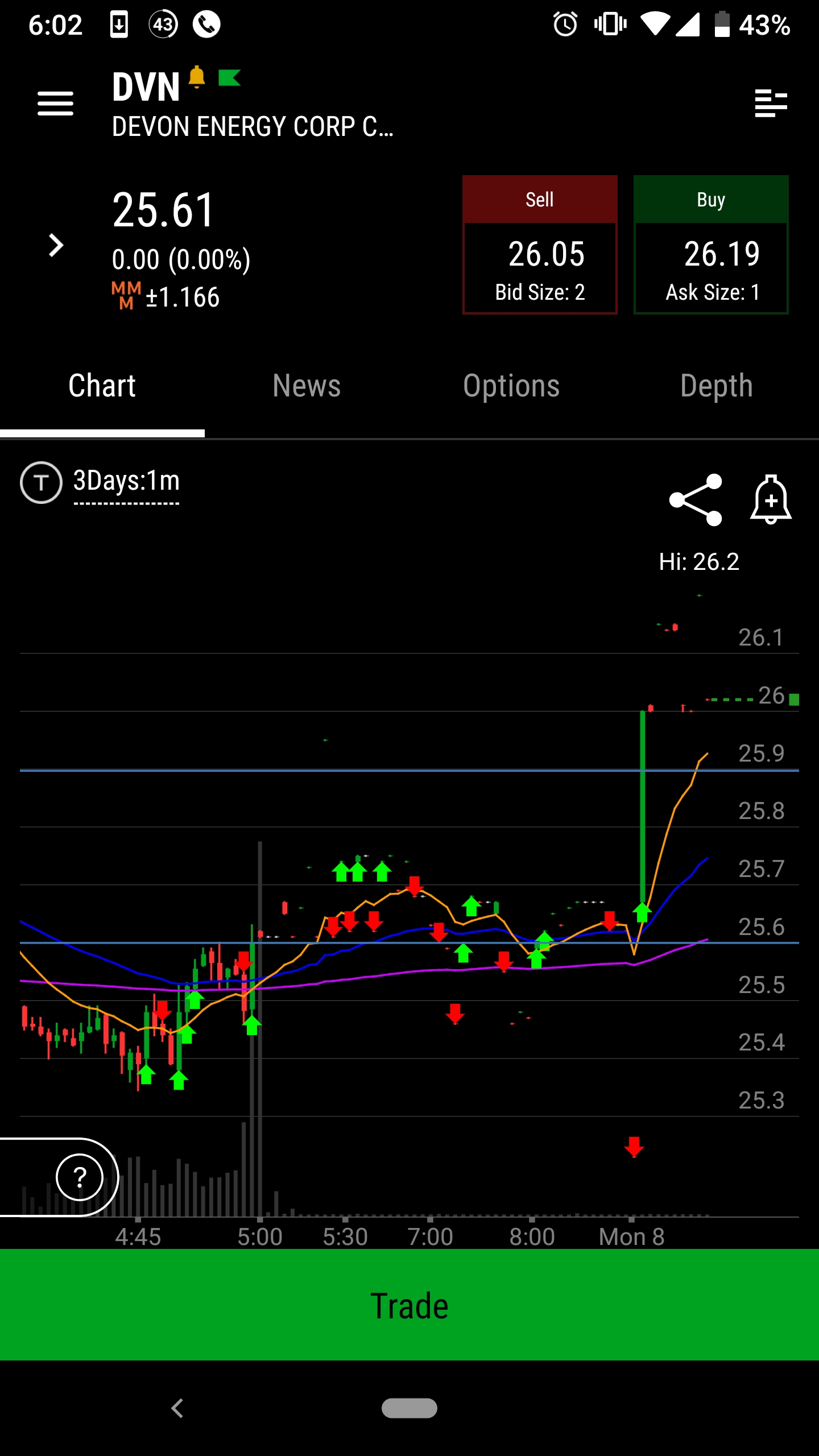Share the chart via share icon
This screenshot has height=1456, width=819.
[x=696, y=500]
